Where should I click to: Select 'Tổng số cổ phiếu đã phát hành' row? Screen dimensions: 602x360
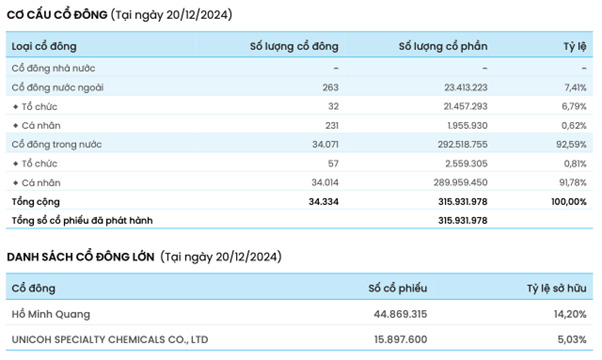pyautogui.click(x=299, y=221)
